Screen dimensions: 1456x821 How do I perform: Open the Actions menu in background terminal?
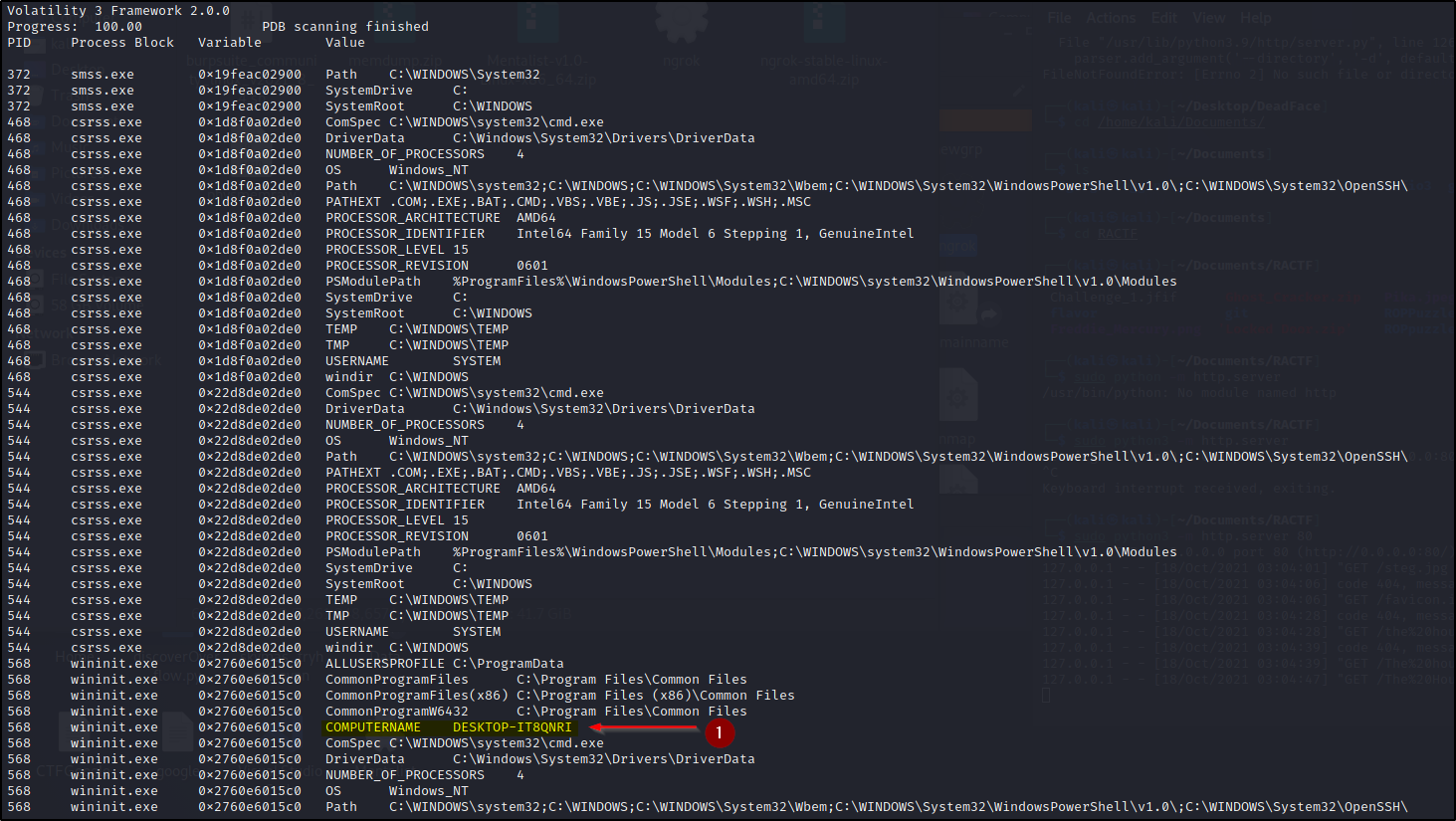tap(1111, 18)
